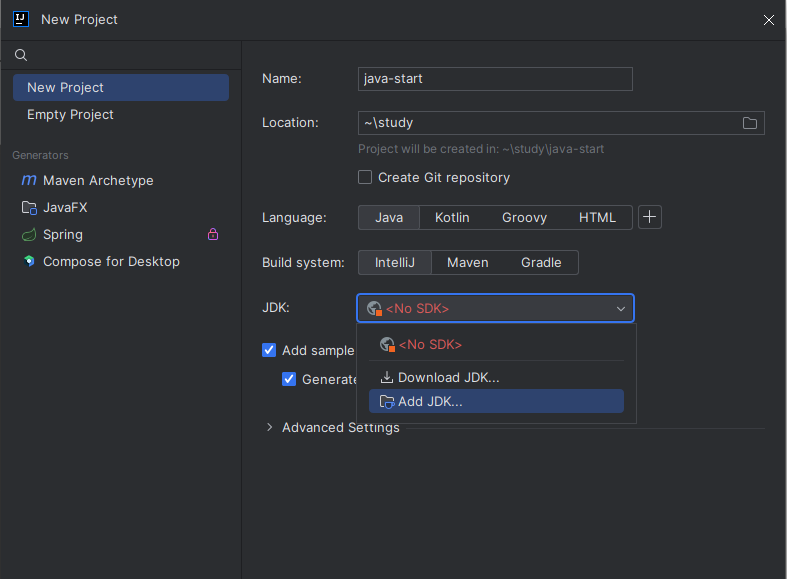Click the pink lock icon beside Spring
787x579 pixels.
tap(212, 235)
